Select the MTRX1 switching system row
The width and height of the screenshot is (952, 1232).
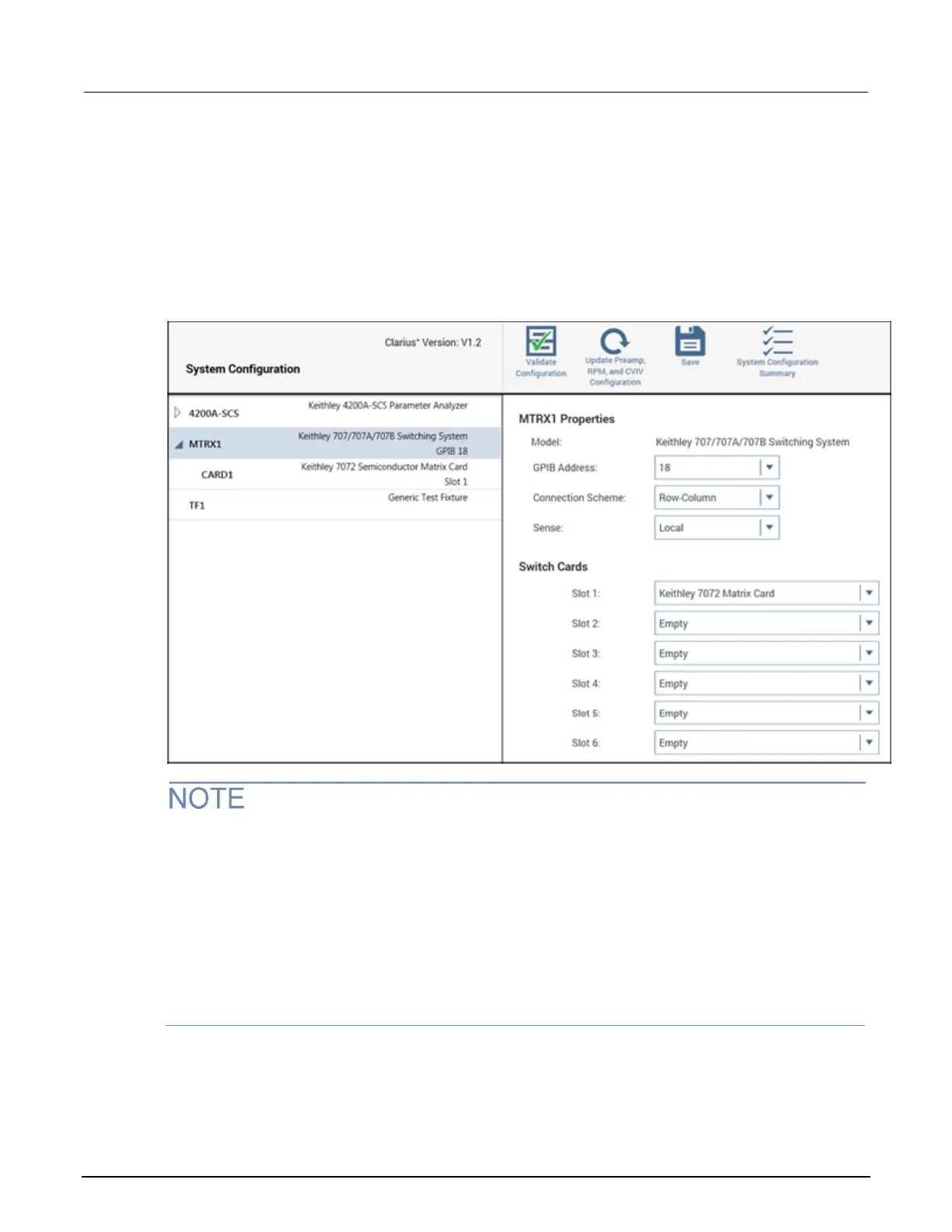tap(335, 443)
